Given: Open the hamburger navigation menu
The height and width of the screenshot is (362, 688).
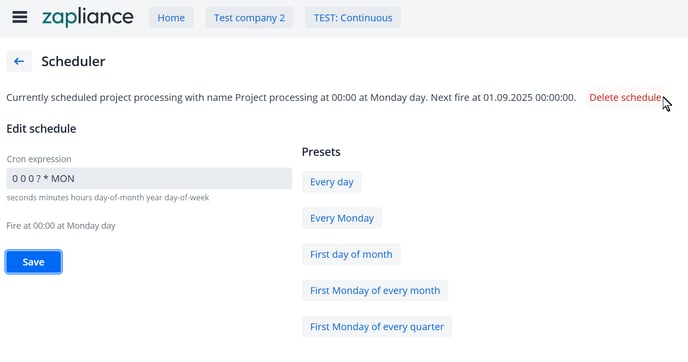Looking at the screenshot, I should tap(20, 17).
